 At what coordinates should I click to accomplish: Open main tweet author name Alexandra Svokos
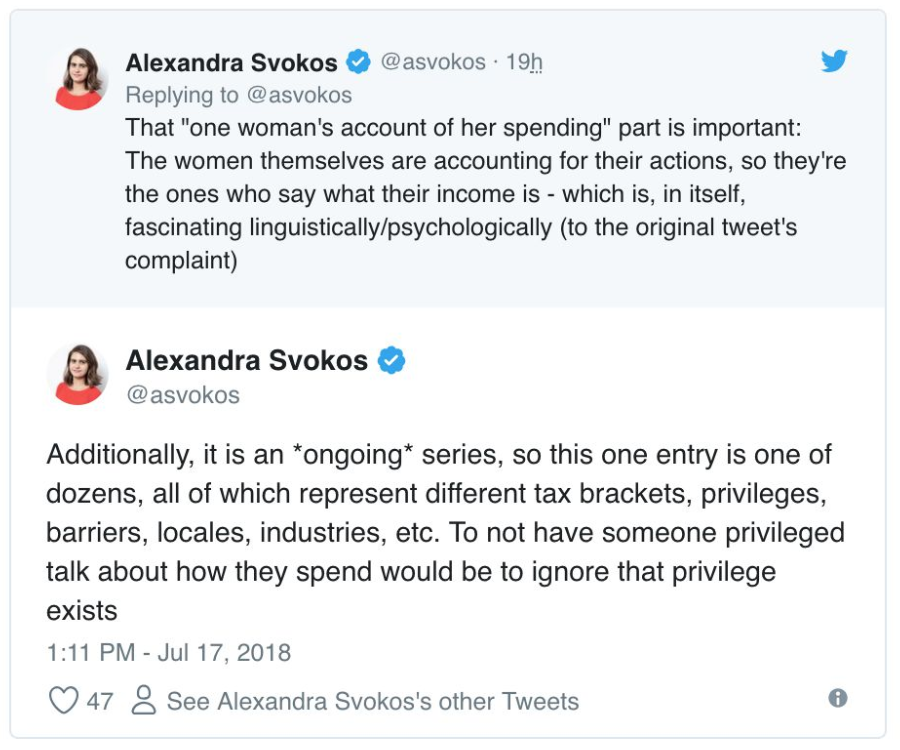click(x=247, y=360)
